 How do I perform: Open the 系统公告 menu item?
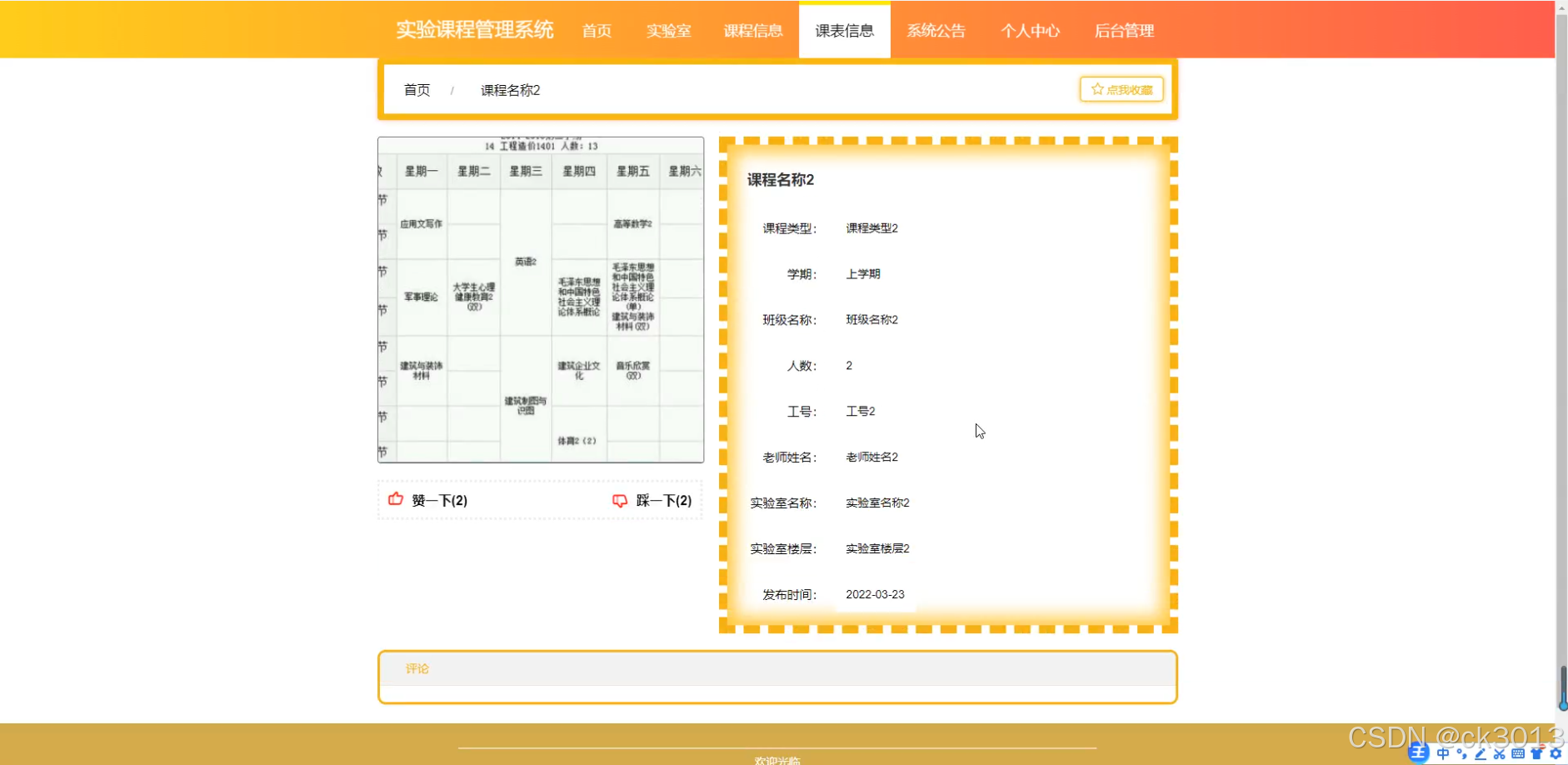point(936,31)
